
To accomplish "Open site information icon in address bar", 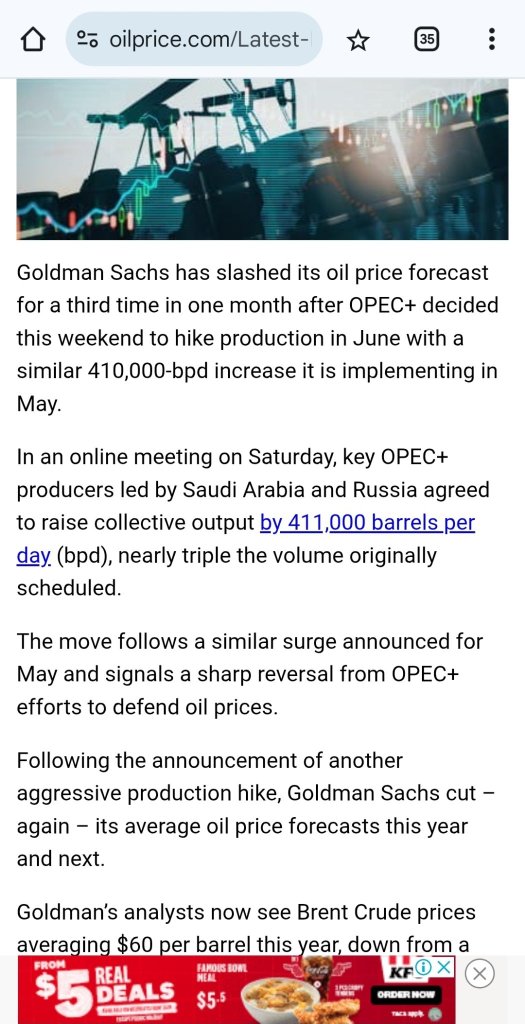I will pyautogui.click(x=88, y=40).
